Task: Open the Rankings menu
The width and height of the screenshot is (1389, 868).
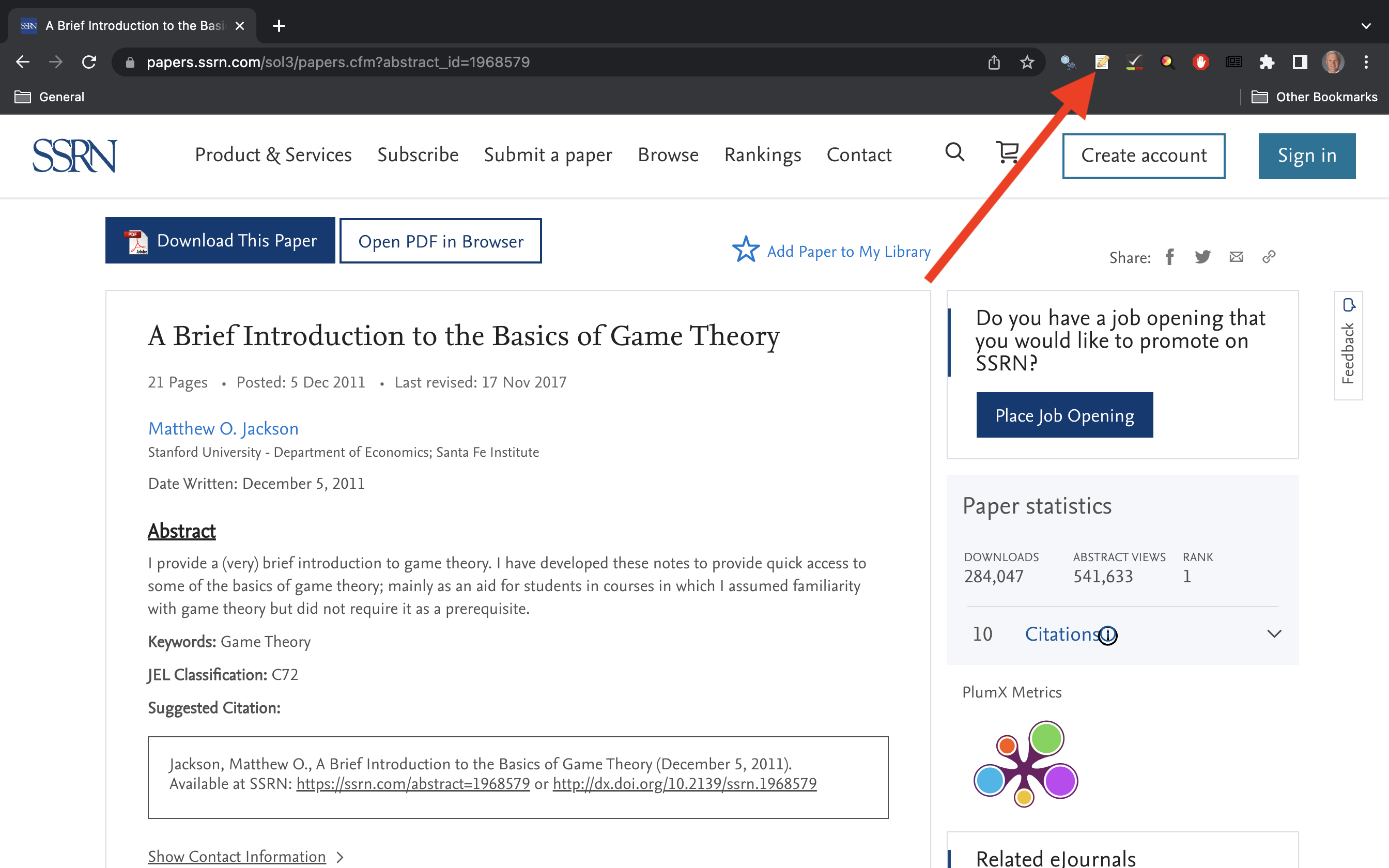Action: coord(762,155)
